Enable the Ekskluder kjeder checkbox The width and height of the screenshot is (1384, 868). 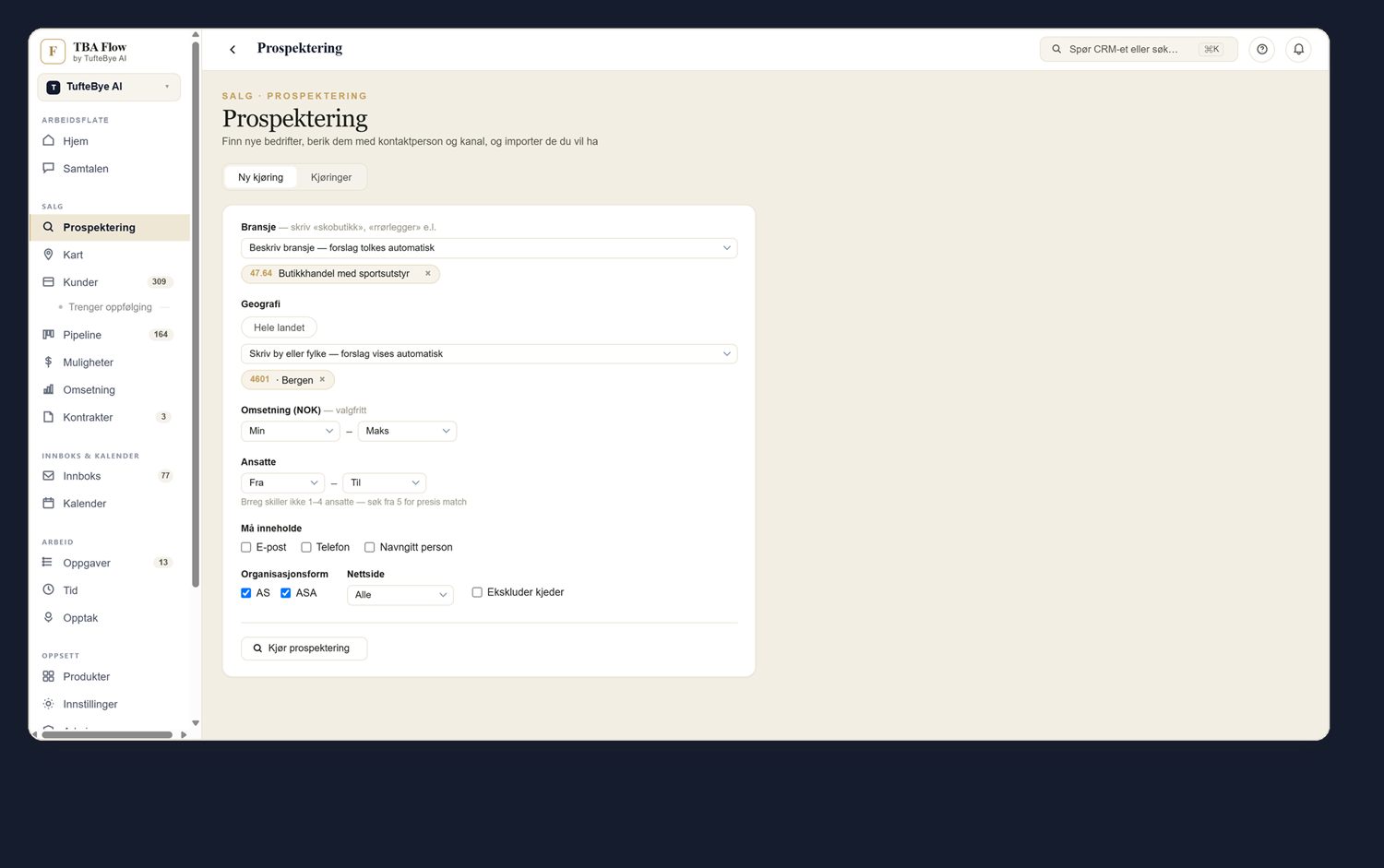(x=477, y=592)
